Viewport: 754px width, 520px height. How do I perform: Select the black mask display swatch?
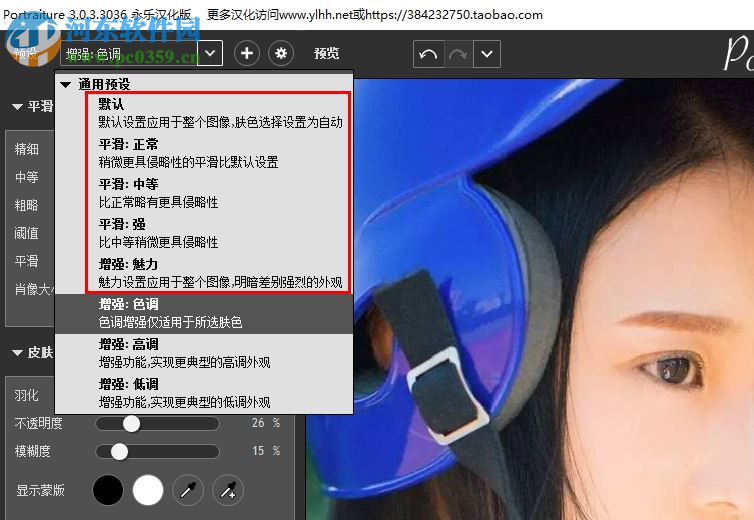108,490
